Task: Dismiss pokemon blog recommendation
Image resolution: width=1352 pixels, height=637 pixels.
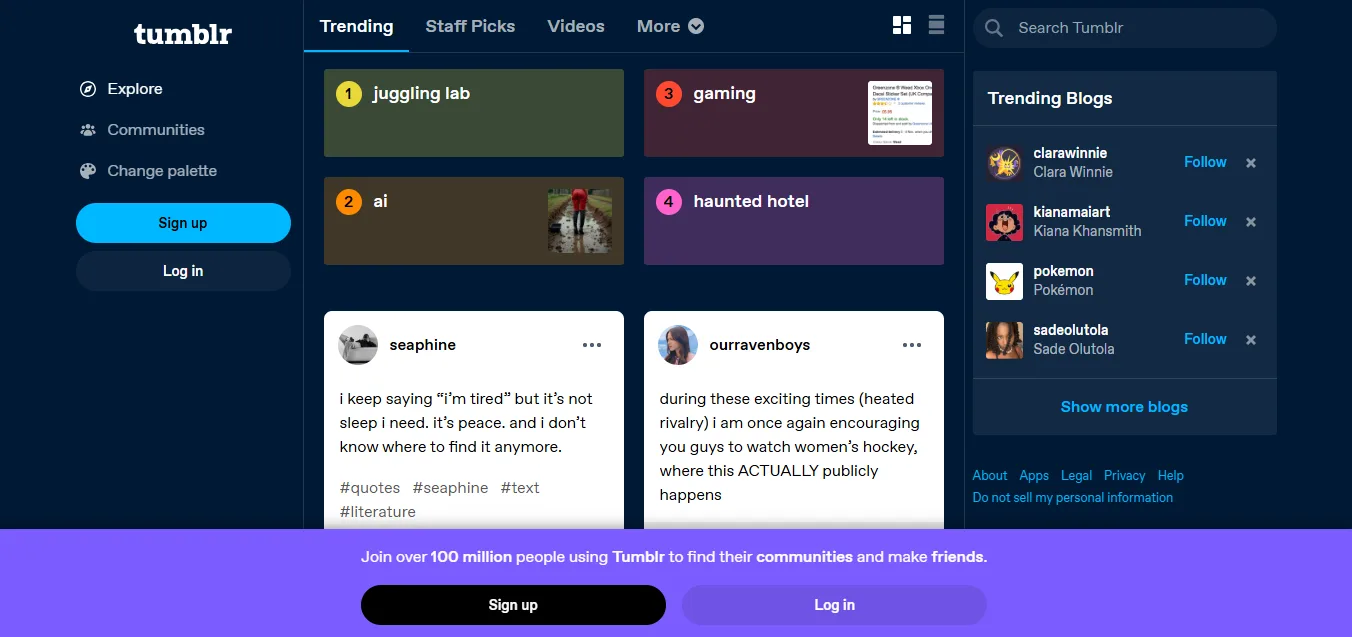Action: (1250, 281)
